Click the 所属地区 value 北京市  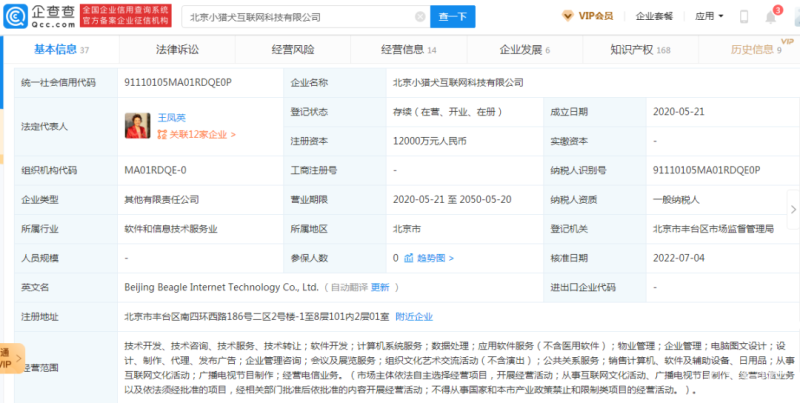click(x=407, y=229)
